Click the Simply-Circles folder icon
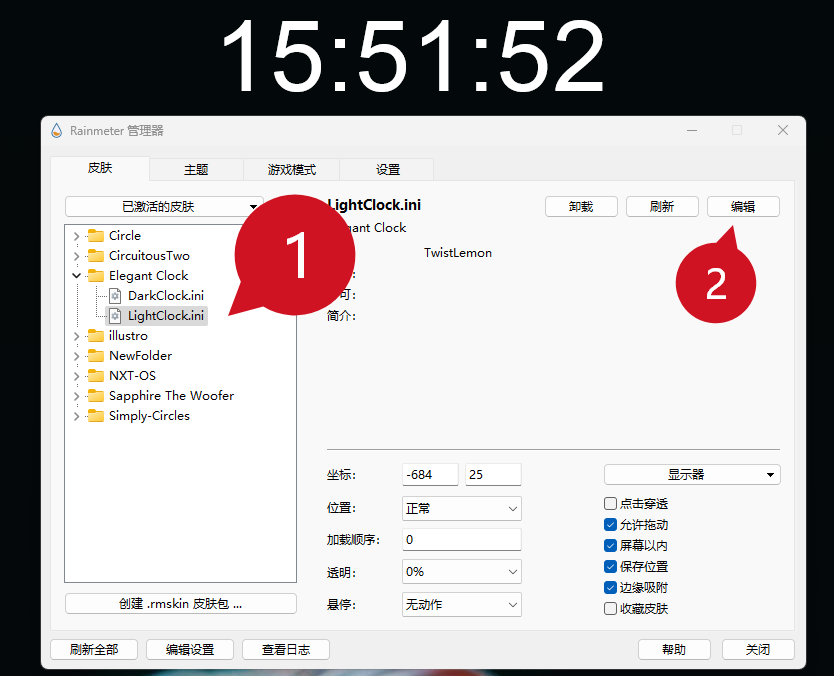Image resolution: width=834 pixels, height=676 pixels. click(96, 416)
